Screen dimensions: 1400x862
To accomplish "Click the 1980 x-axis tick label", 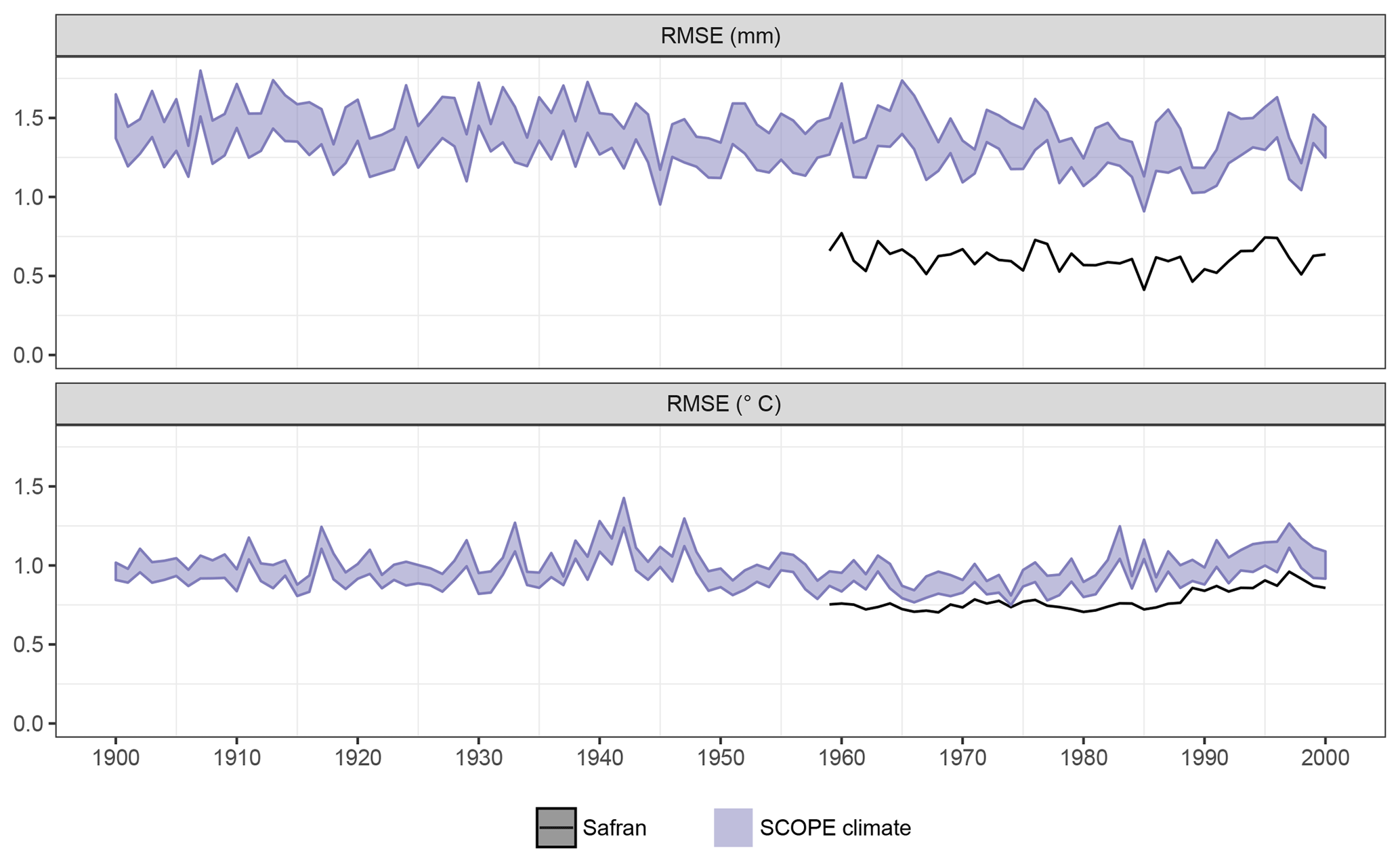I will coord(1083,758).
